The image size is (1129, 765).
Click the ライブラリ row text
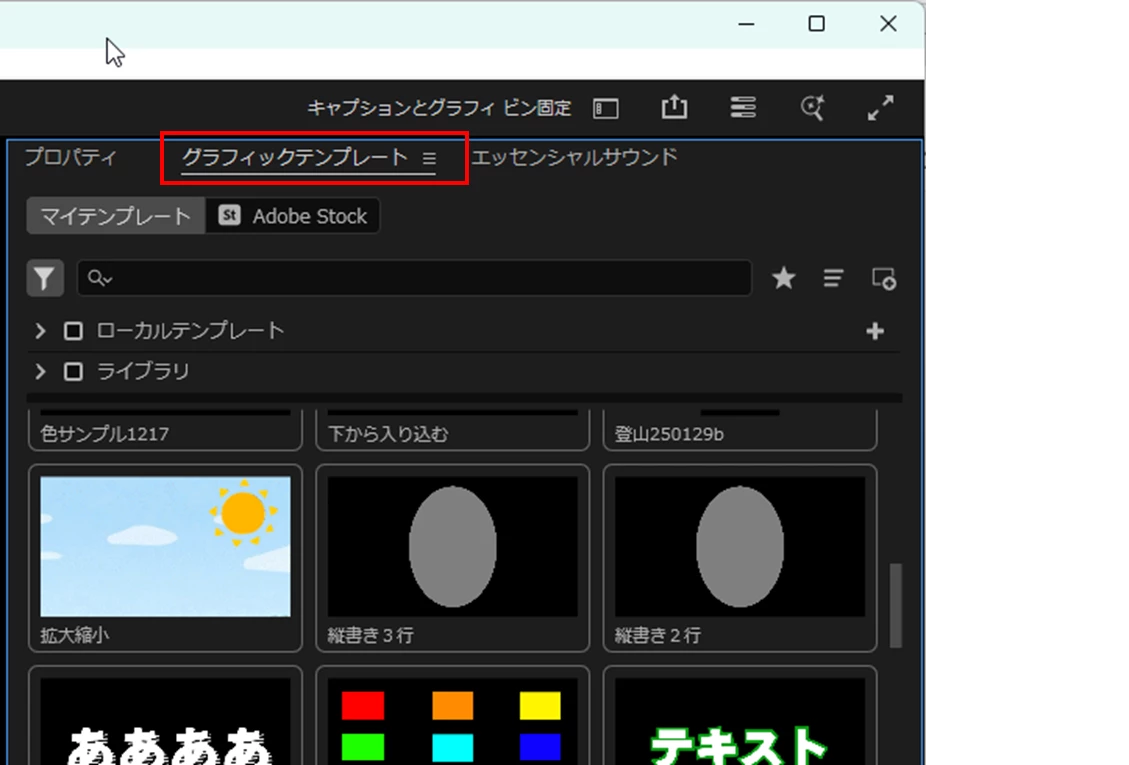click(x=143, y=371)
